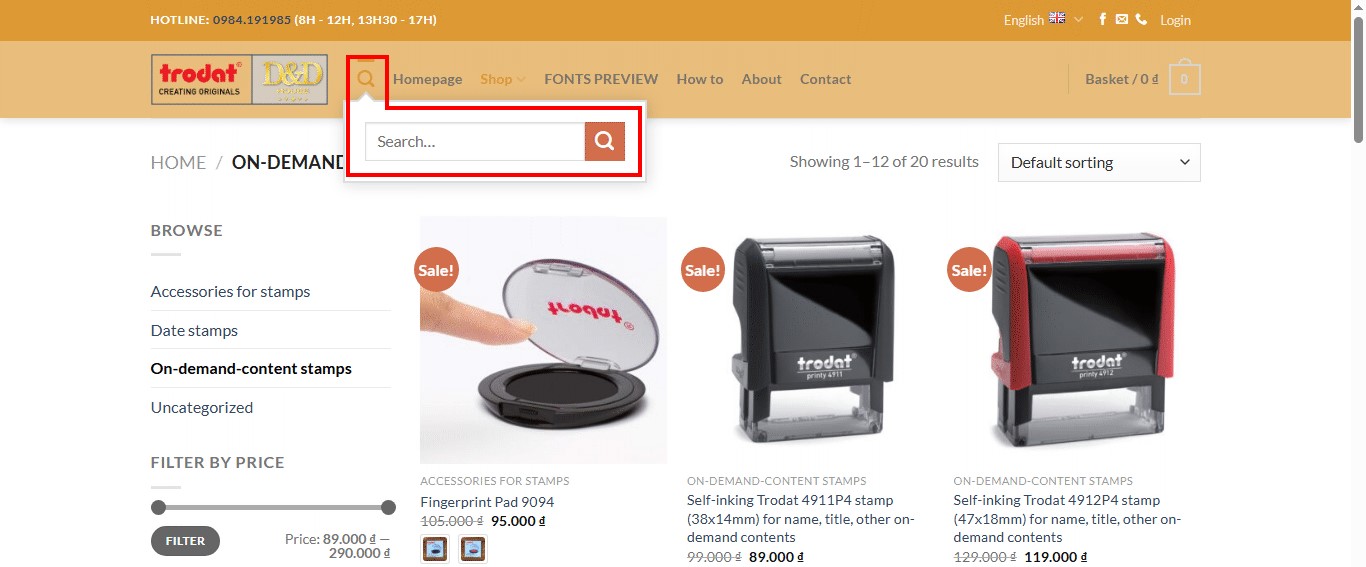
Task: Click the right price slider handle
Action: point(388,507)
